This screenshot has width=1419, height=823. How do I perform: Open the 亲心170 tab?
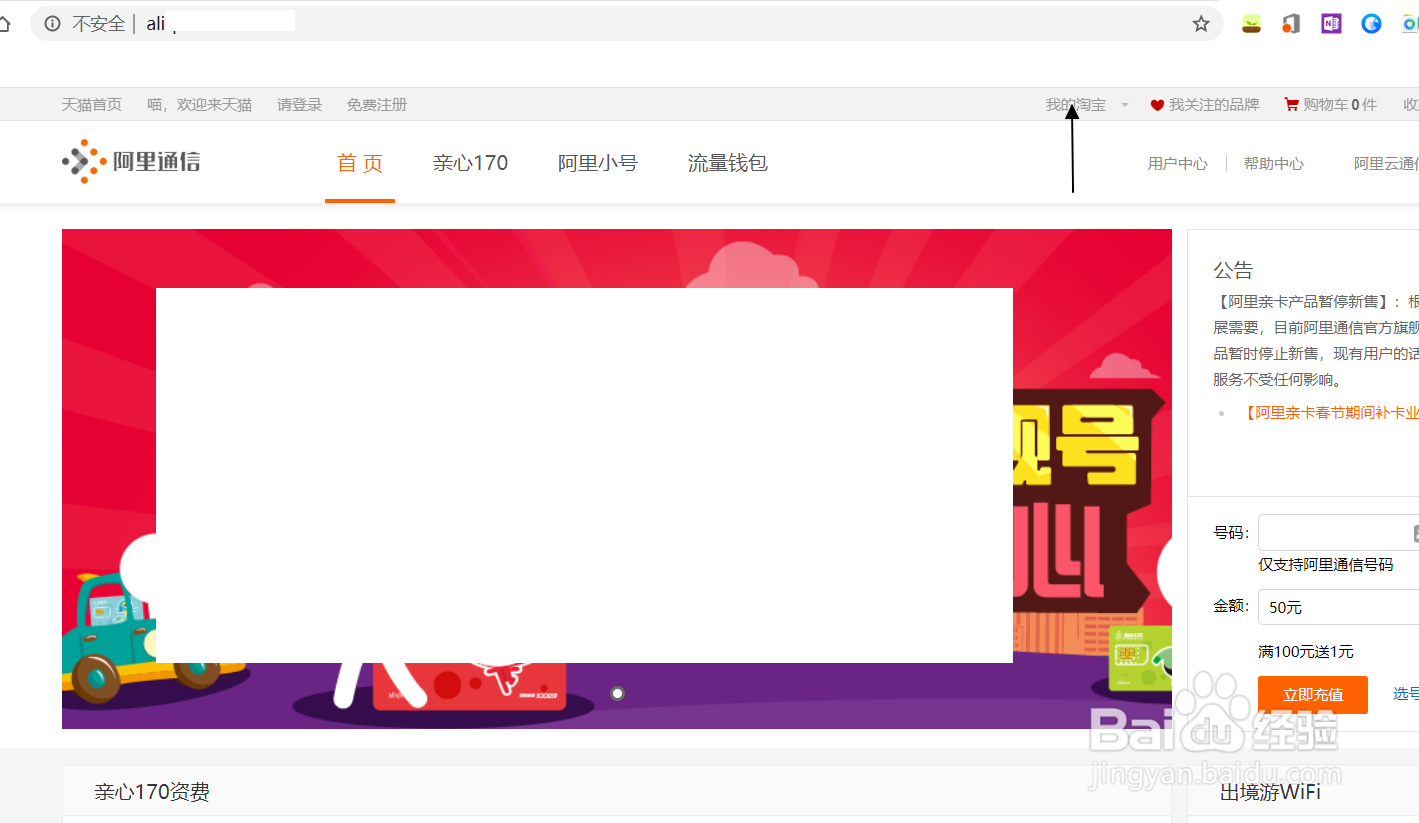(470, 163)
